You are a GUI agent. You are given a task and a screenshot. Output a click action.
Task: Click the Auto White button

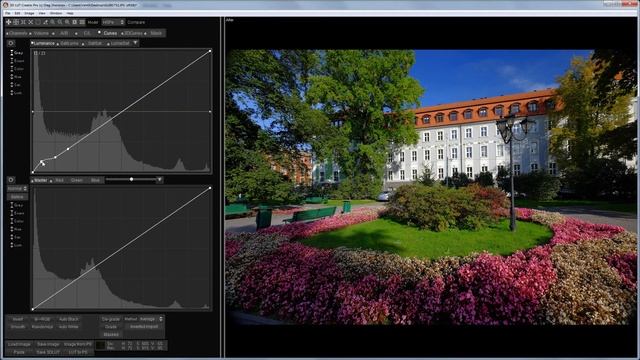pos(69,327)
